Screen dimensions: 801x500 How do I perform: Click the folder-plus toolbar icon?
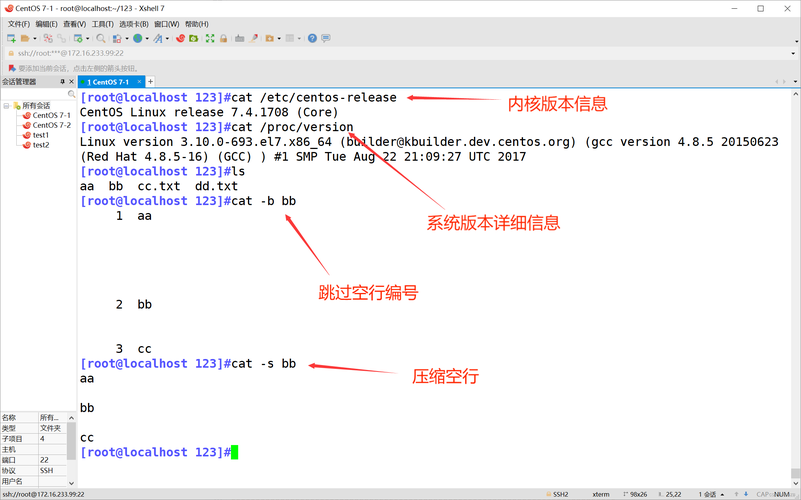(x=269, y=38)
